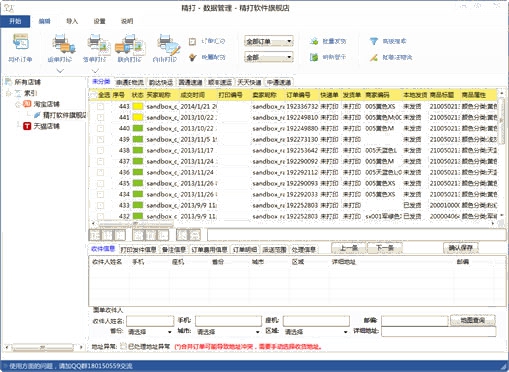
Task: Click the waybill print icon (运单打印)
Action: [x=63, y=43]
